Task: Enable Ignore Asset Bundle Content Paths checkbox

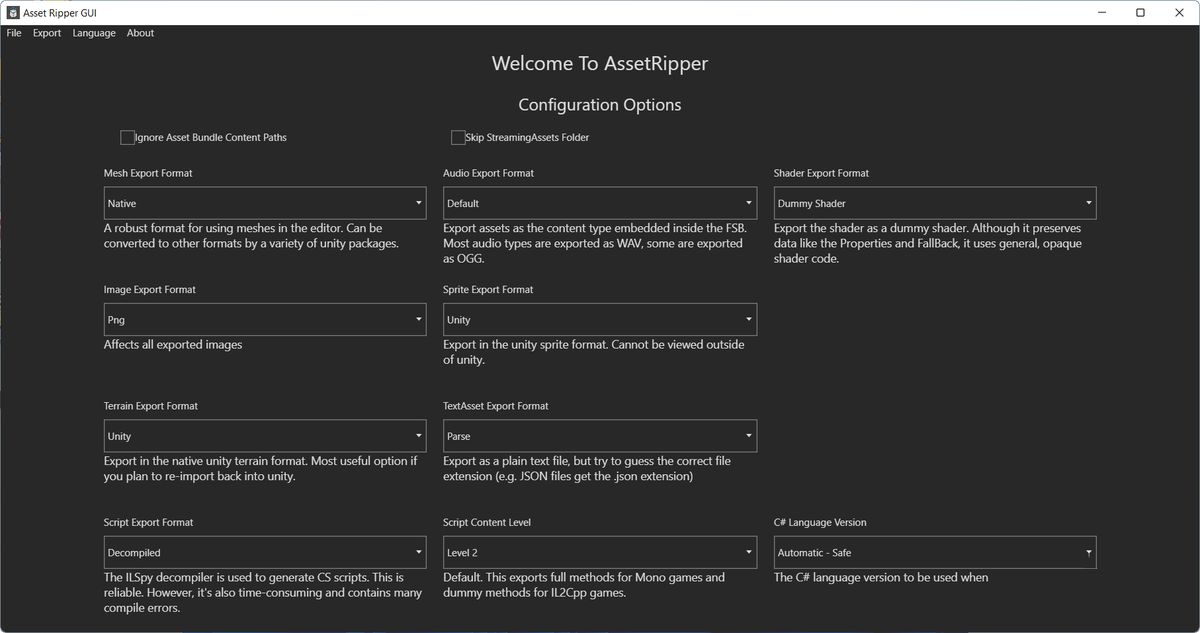Action: pyautogui.click(x=127, y=137)
